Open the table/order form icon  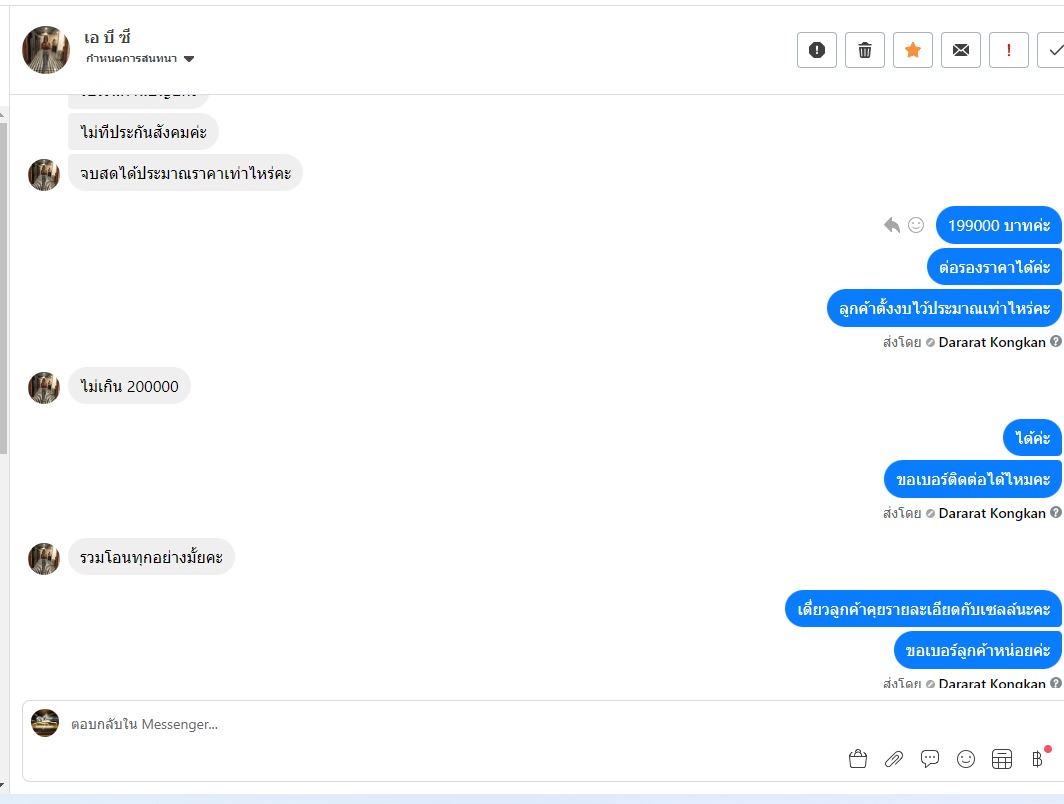click(x=1002, y=759)
